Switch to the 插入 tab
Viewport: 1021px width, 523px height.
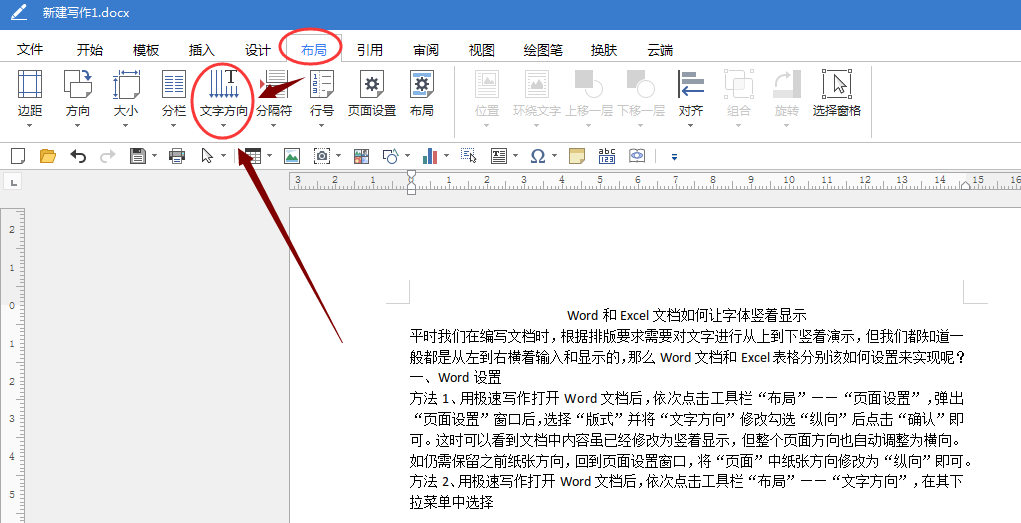(x=201, y=50)
